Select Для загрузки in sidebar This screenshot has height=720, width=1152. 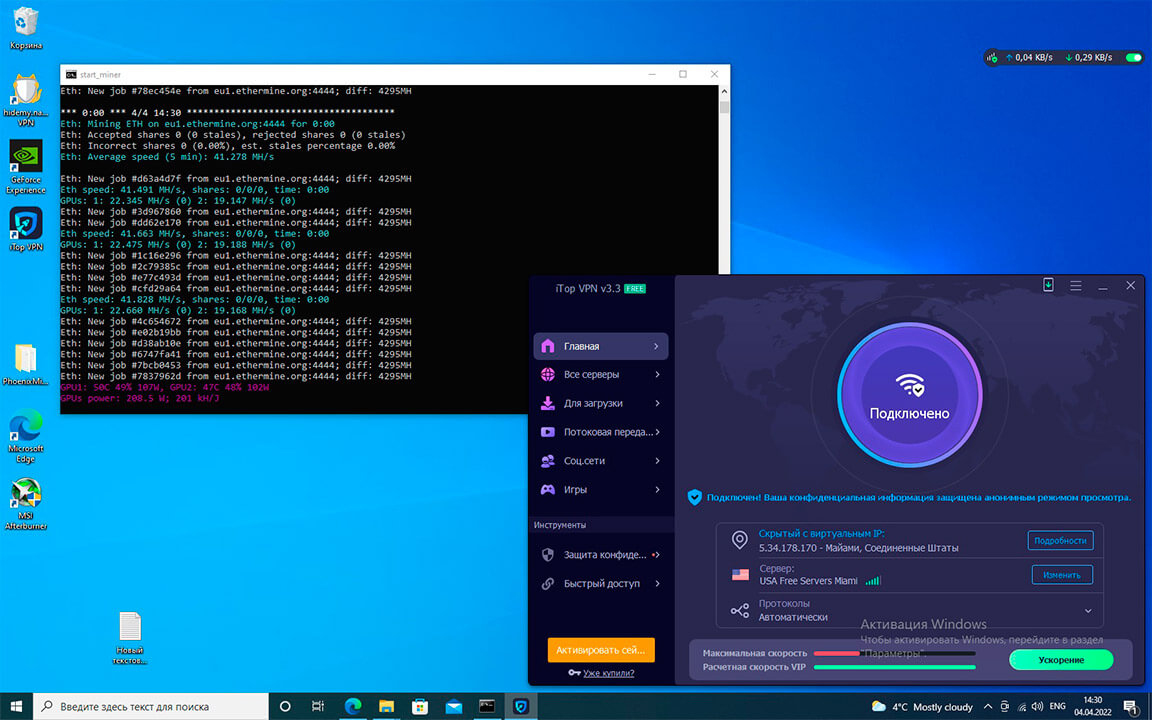(600, 403)
